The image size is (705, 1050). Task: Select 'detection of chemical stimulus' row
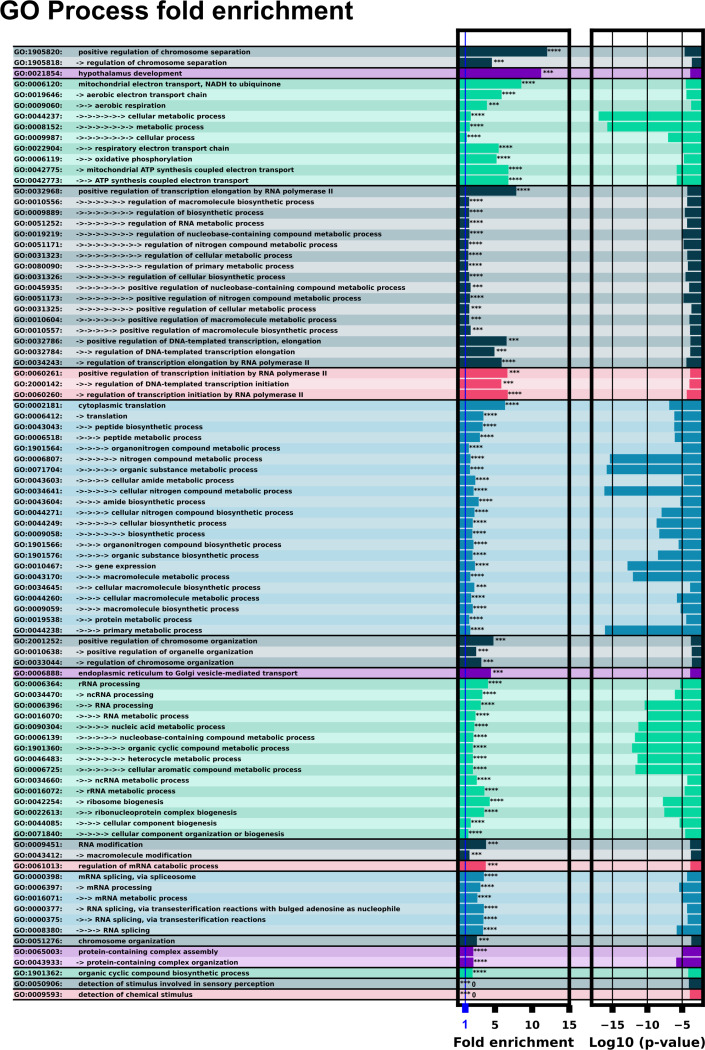click(x=357, y=994)
